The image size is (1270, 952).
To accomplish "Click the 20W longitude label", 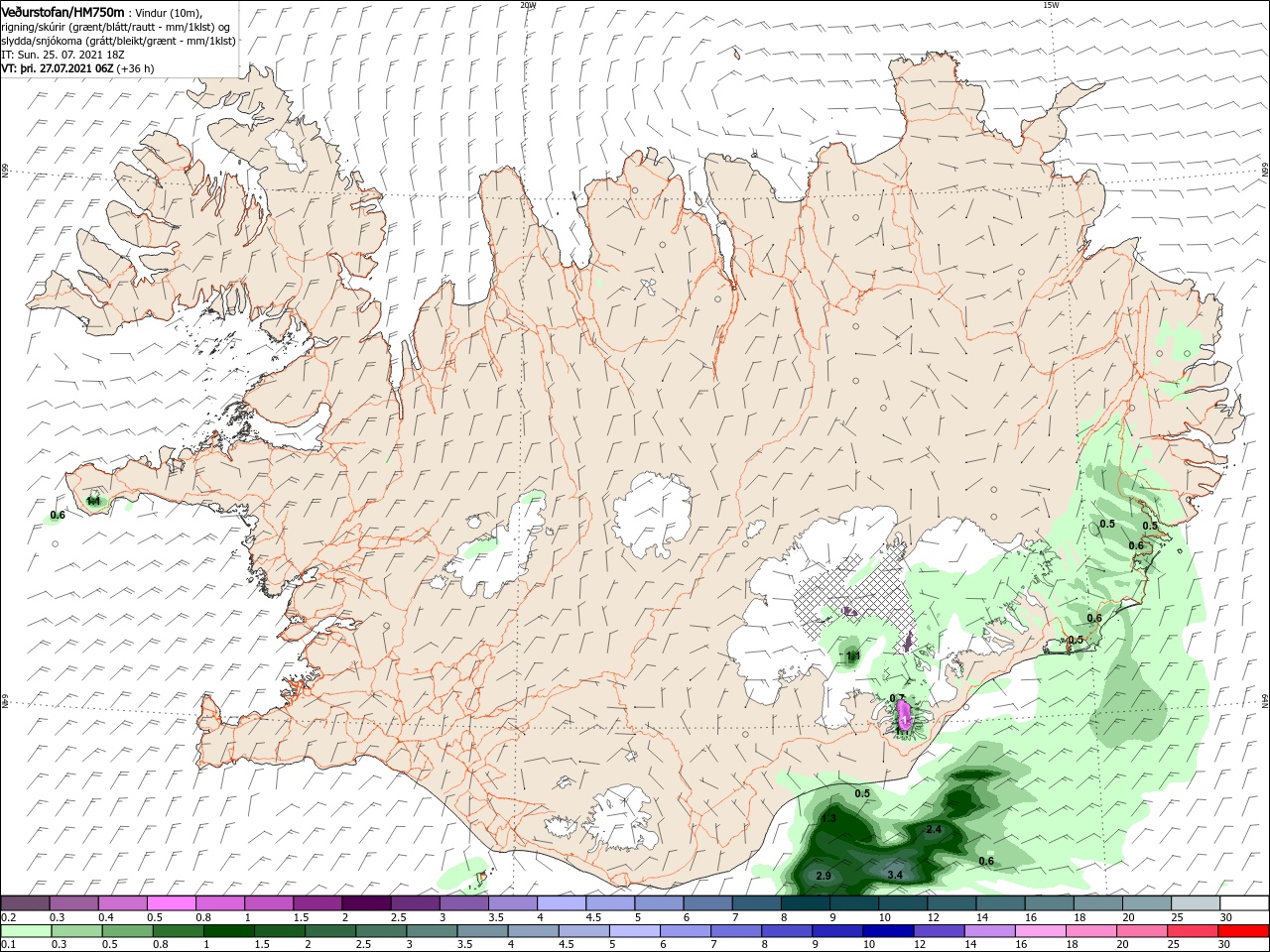I will 528,5.
